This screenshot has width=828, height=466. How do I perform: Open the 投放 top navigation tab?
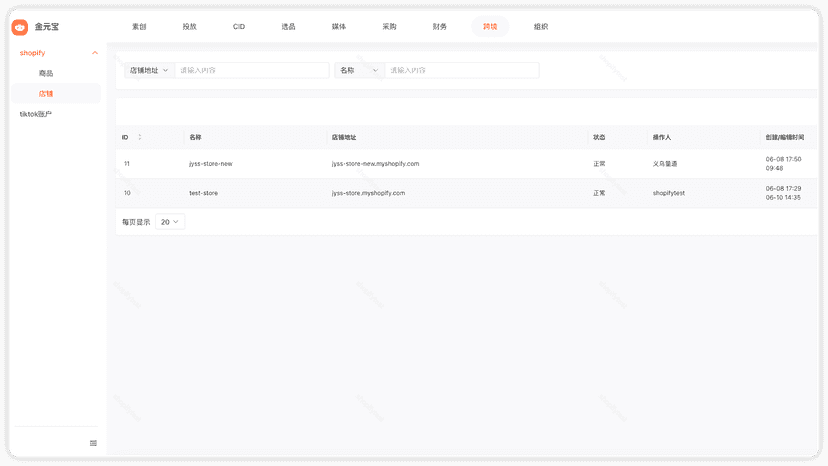(x=190, y=26)
